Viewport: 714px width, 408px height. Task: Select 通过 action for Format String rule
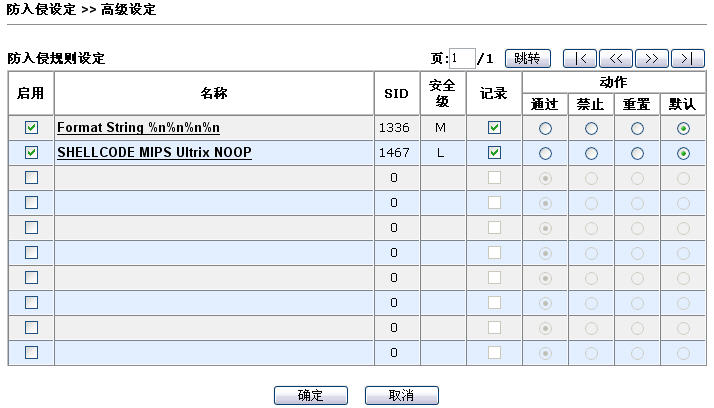(x=545, y=128)
